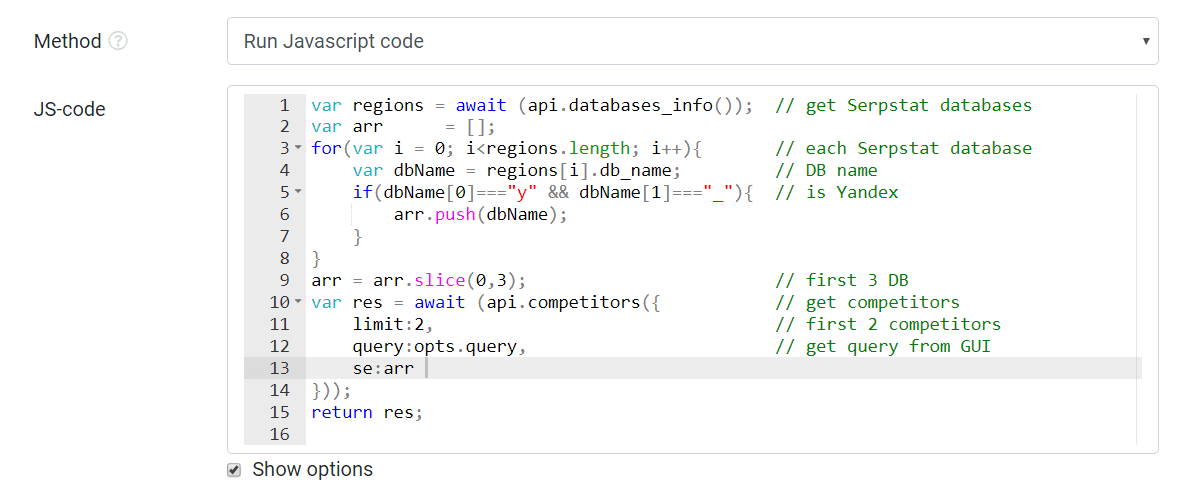Click the "arr.push(dbName);" code on line 6
This screenshot has height=490, width=1192.
(x=480, y=214)
